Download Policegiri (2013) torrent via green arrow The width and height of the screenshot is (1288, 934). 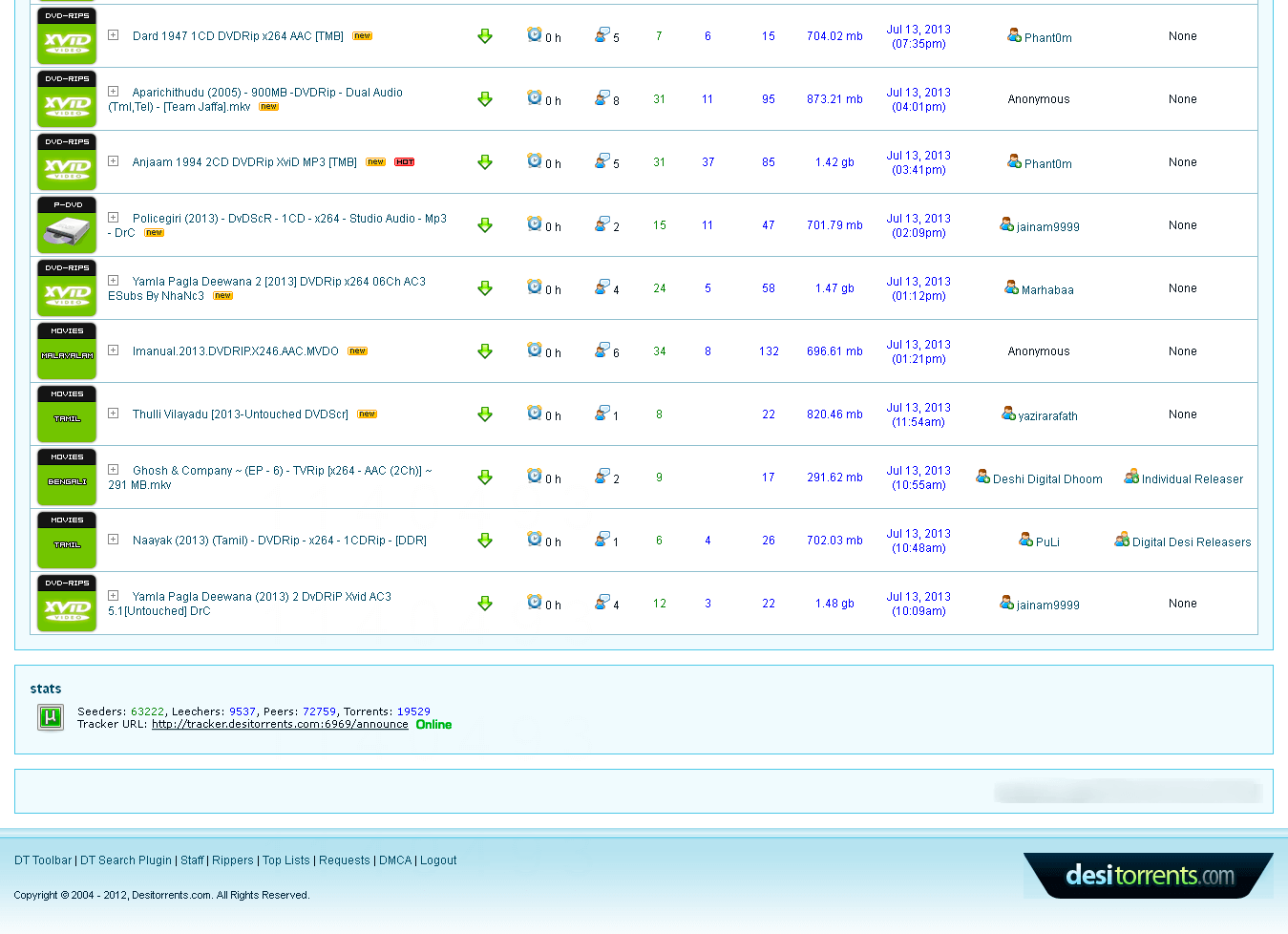tap(485, 225)
